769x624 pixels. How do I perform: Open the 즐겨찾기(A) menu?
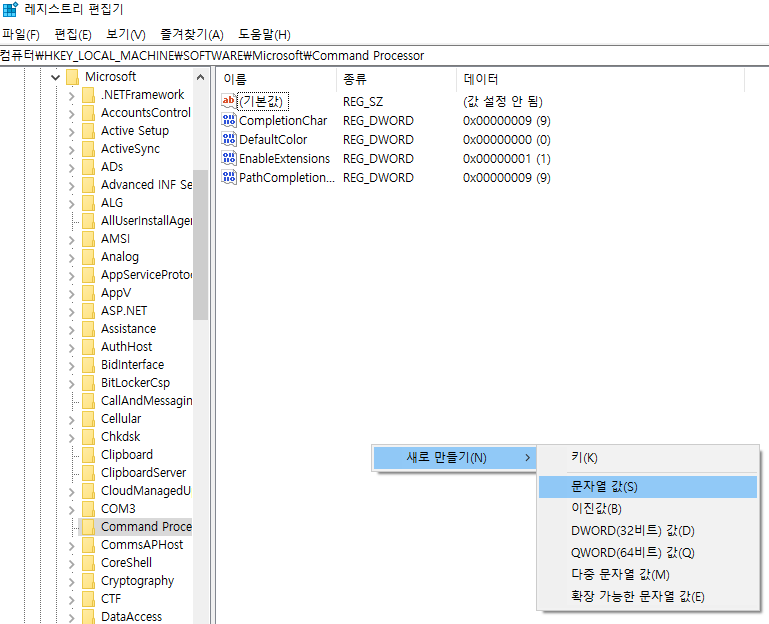click(192, 34)
